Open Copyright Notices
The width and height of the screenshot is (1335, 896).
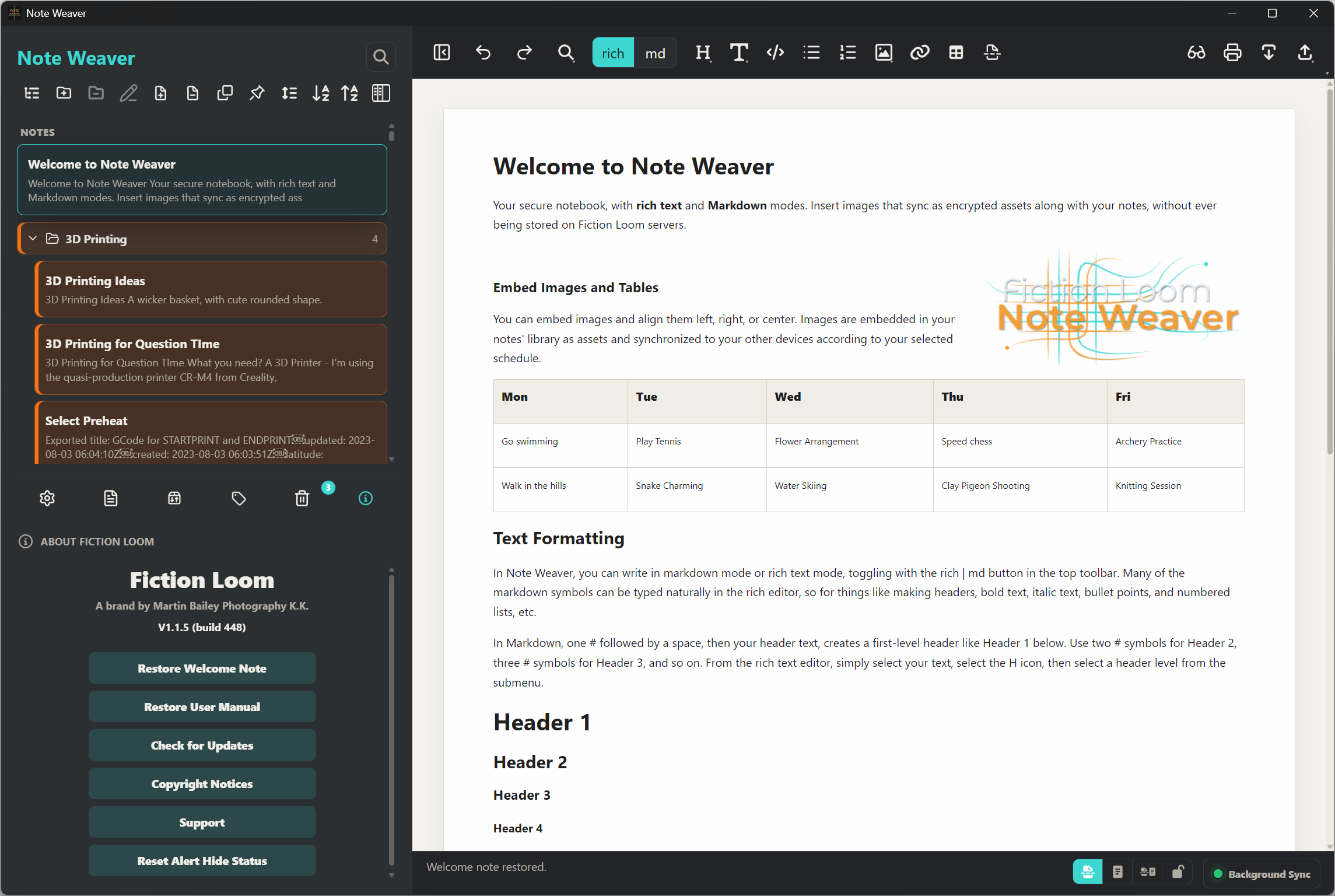pos(202,783)
